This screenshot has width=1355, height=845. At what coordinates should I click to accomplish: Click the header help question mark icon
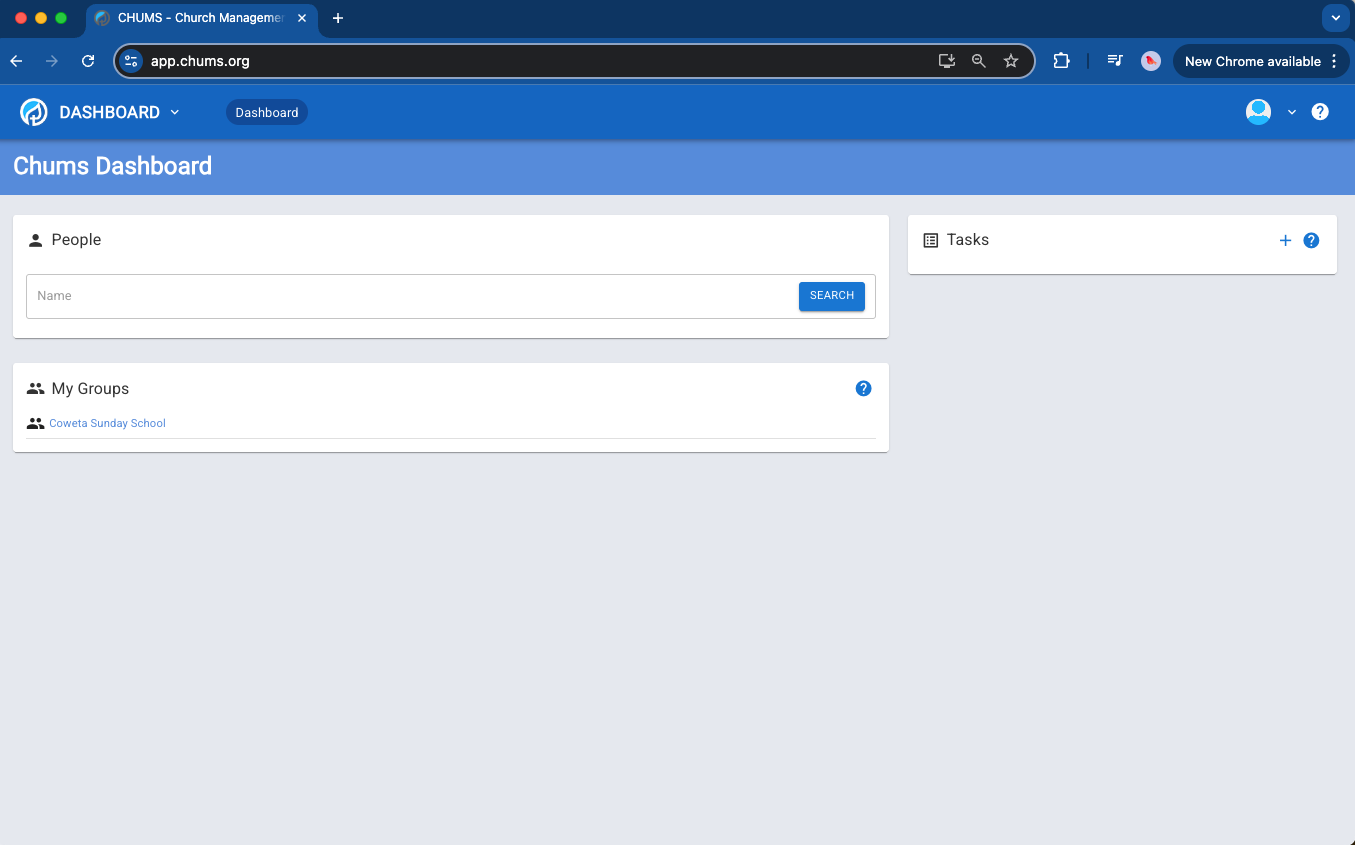coord(1320,112)
